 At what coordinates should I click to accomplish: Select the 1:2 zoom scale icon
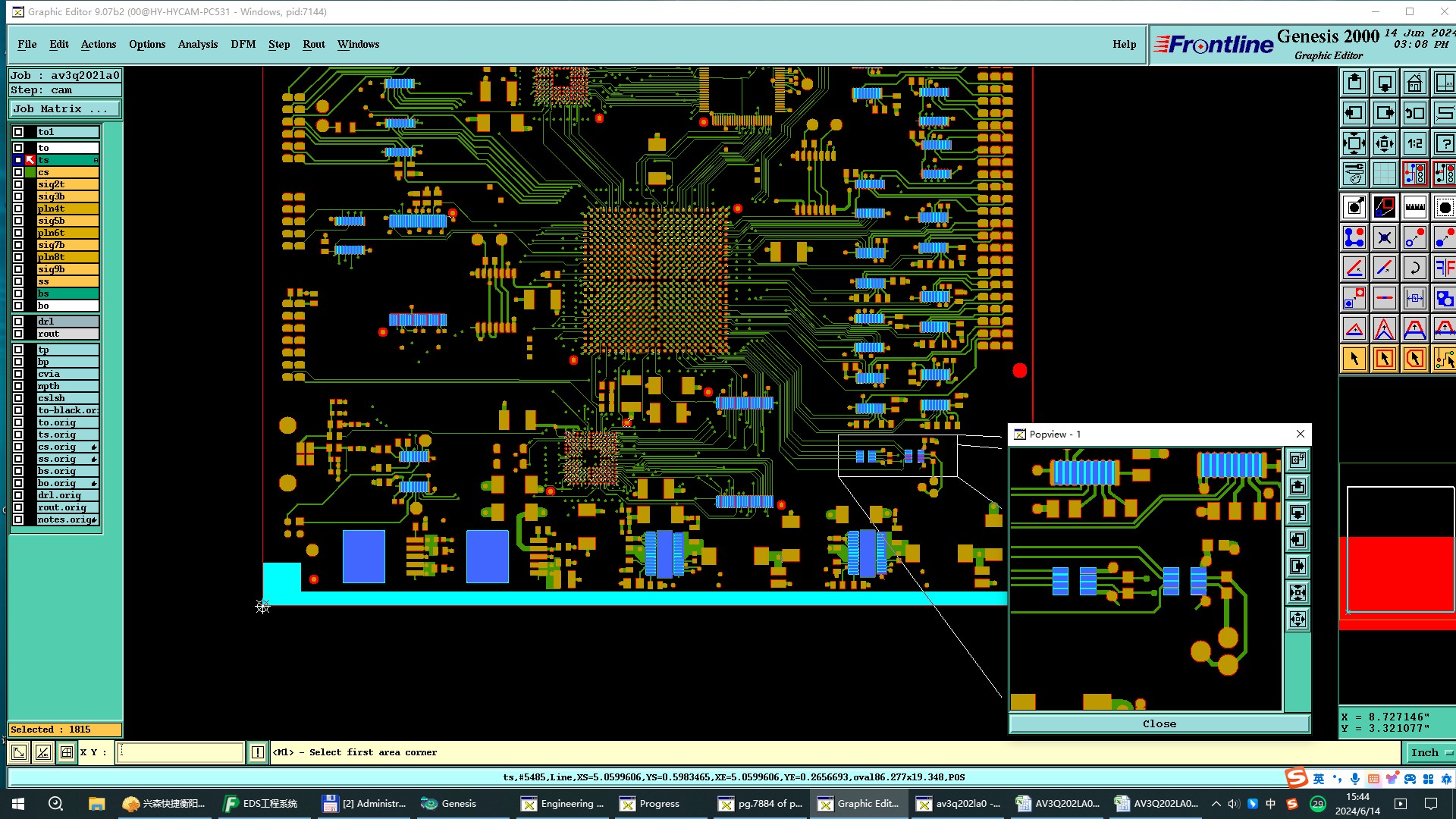point(1414,143)
